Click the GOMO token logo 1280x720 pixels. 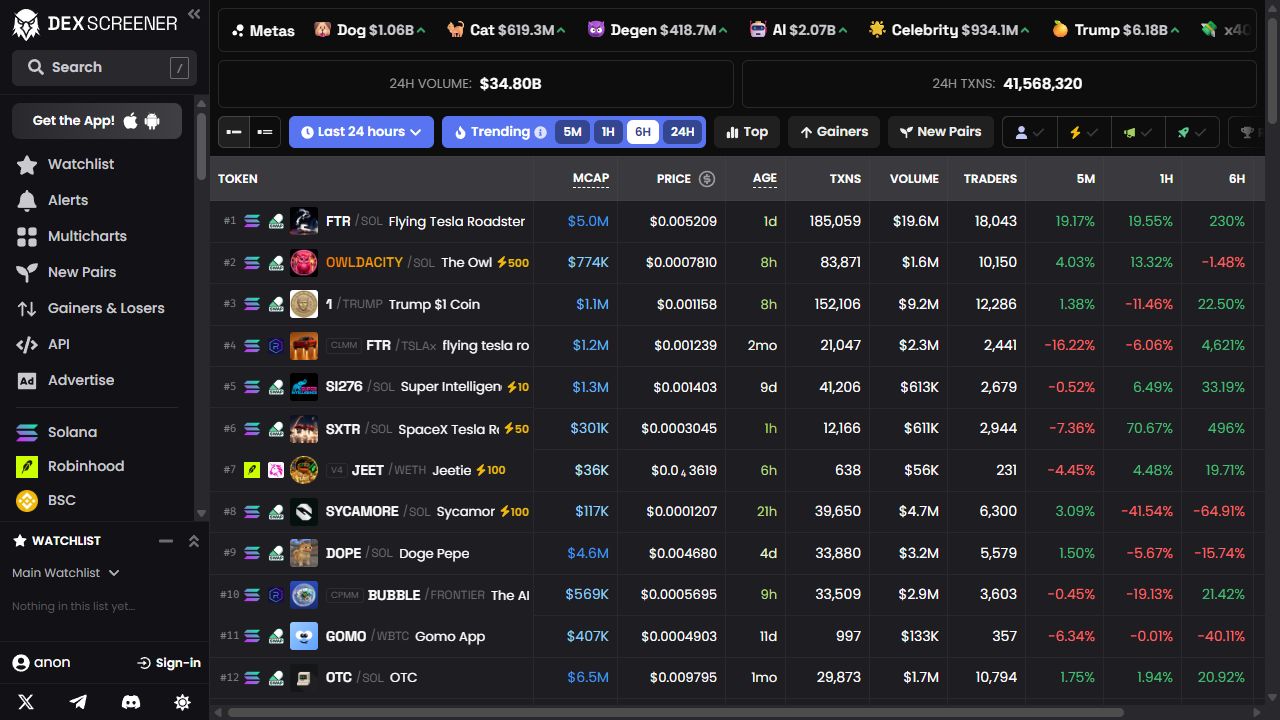tap(304, 636)
